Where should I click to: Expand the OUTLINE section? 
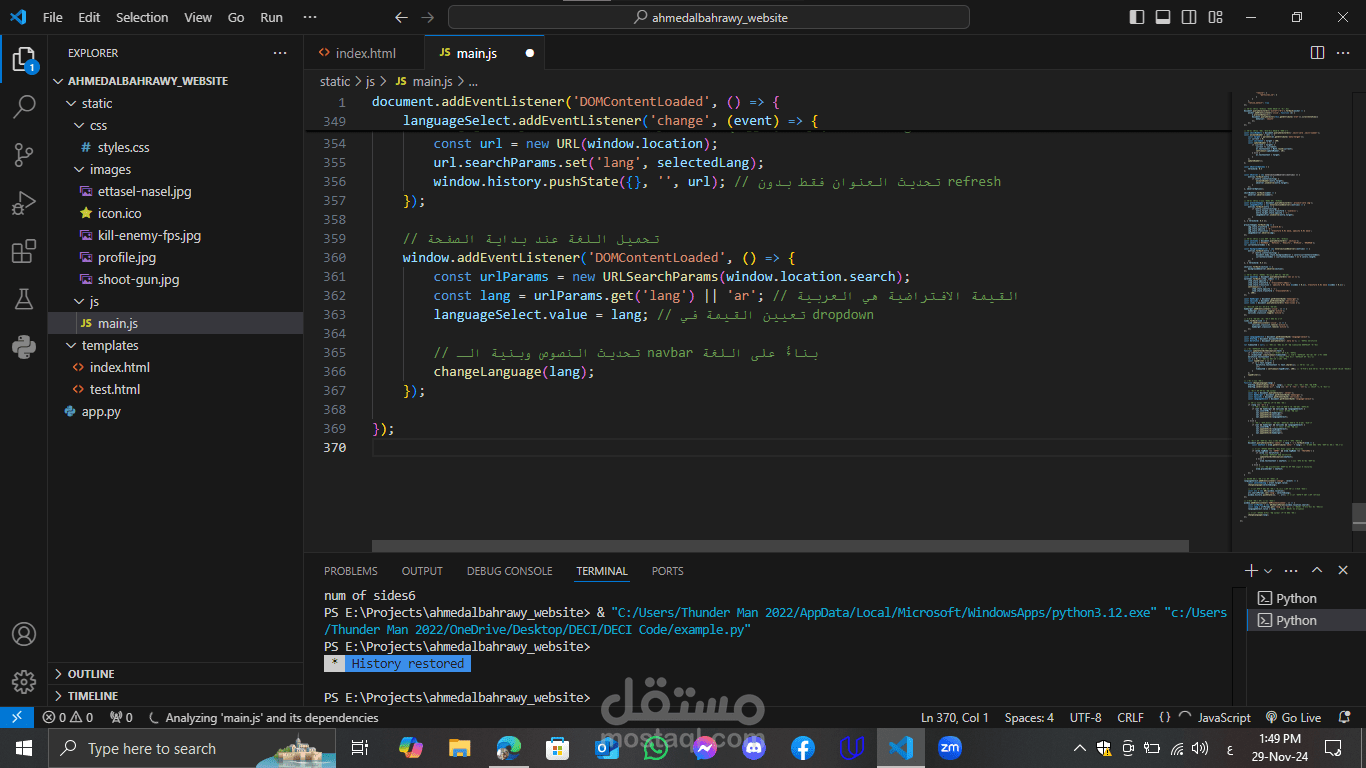point(90,674)
